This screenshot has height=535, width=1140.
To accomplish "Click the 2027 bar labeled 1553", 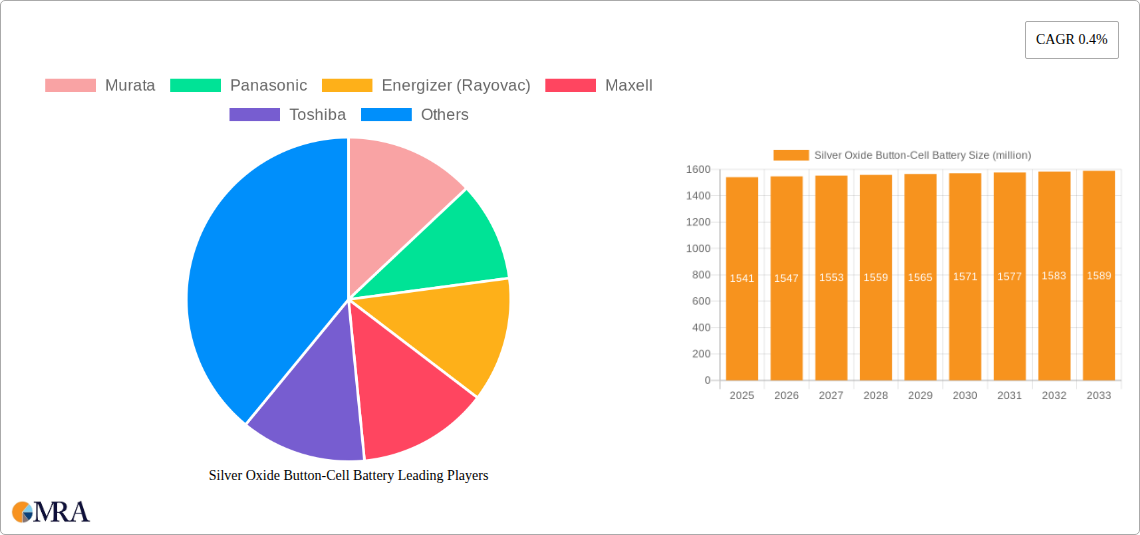I will coord(831,278).
